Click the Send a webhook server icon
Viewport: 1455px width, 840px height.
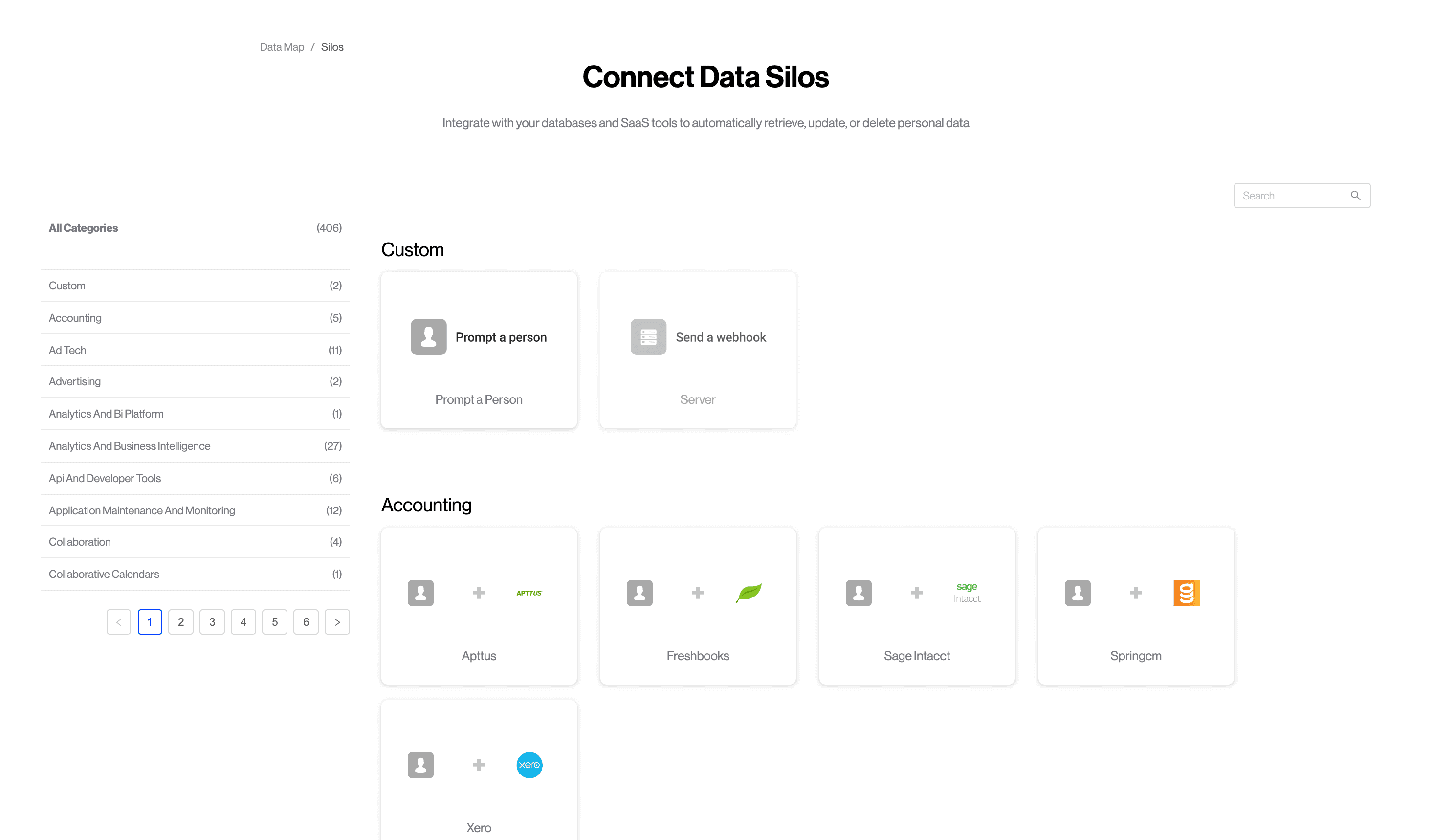click(648, 337)
